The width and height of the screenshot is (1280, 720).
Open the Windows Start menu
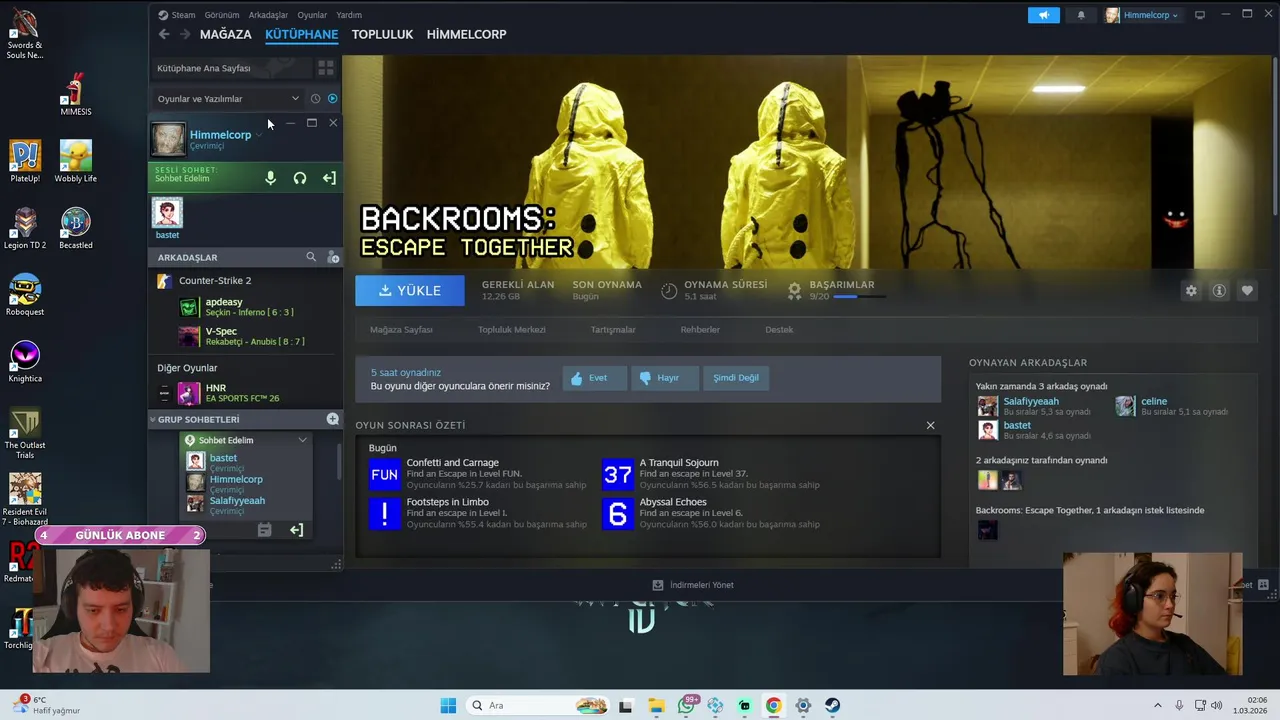[x=448, y=705]
